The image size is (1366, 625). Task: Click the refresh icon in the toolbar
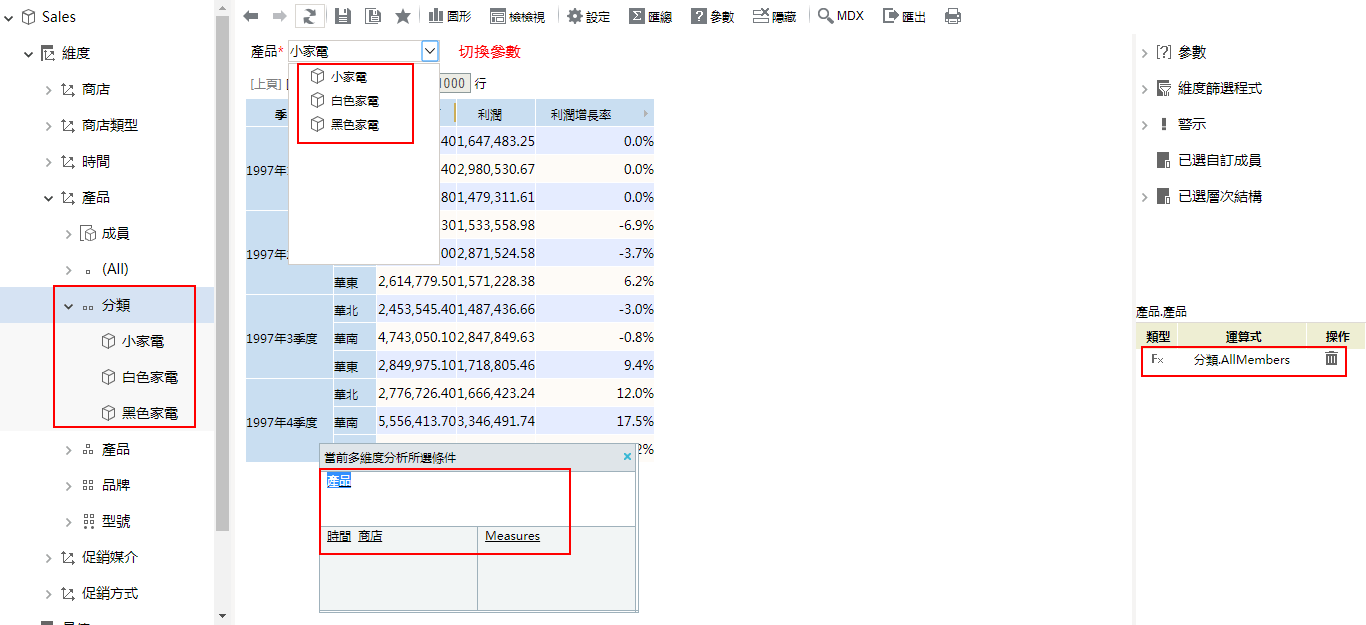tap(310, 16)
